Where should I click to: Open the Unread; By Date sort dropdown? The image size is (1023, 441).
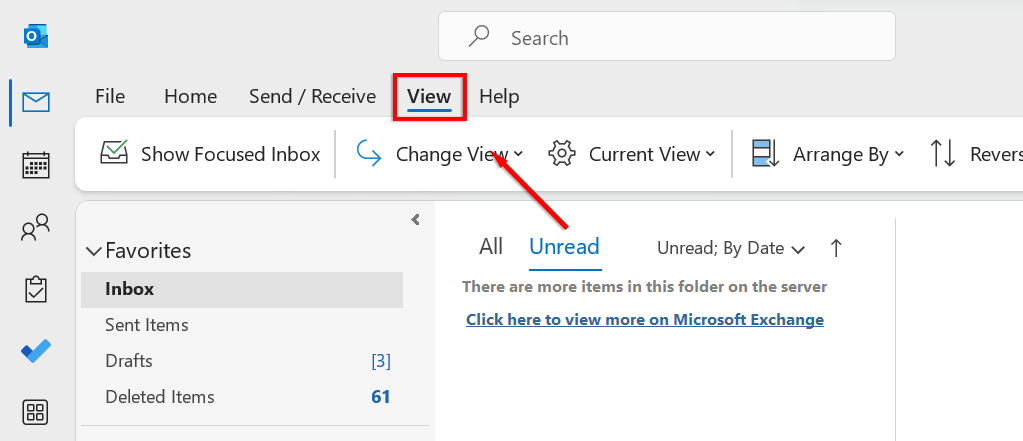coord(731,248)
